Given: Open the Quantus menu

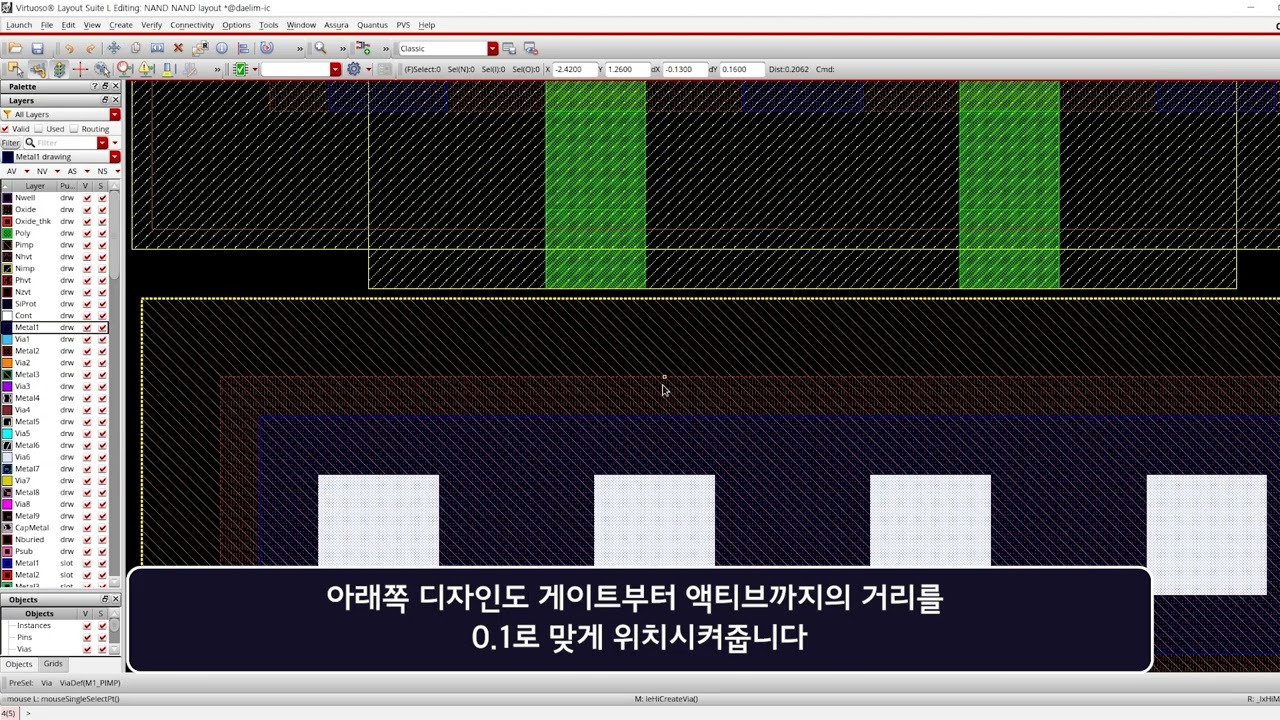Looking at the screenshot, I should [372, 25].
